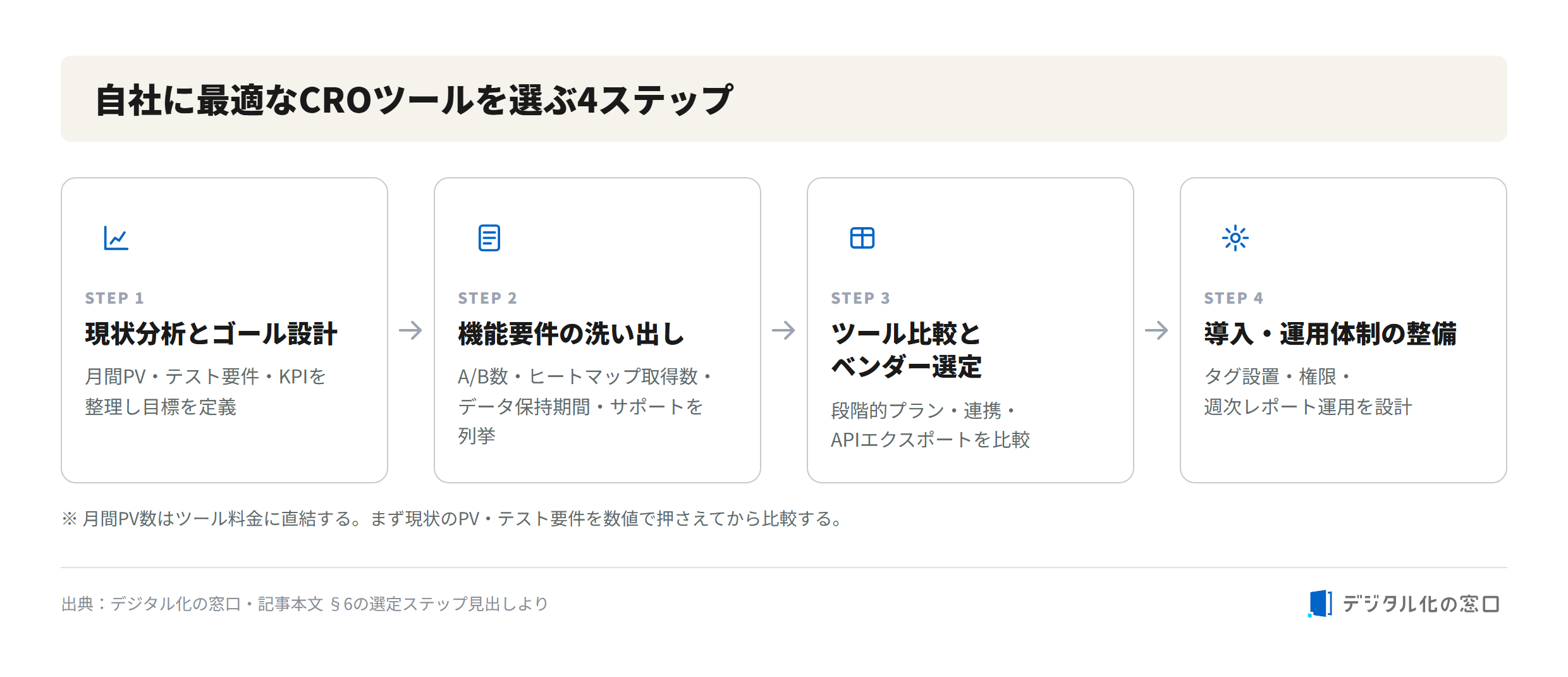Select the 機能要件の洗い出し heading
This screenshot has height=677, width=1568.
(x=572, y=334)
